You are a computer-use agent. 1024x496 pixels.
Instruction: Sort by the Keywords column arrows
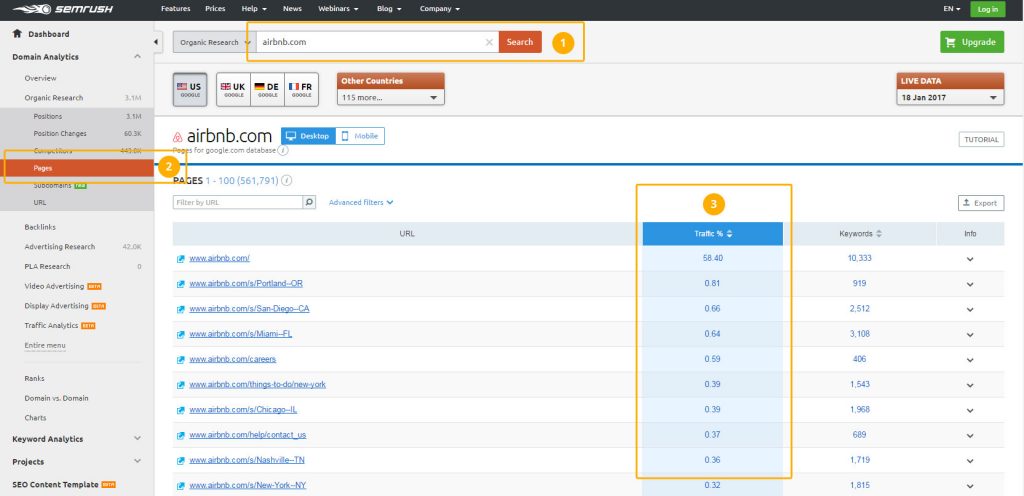pos(879,234)
